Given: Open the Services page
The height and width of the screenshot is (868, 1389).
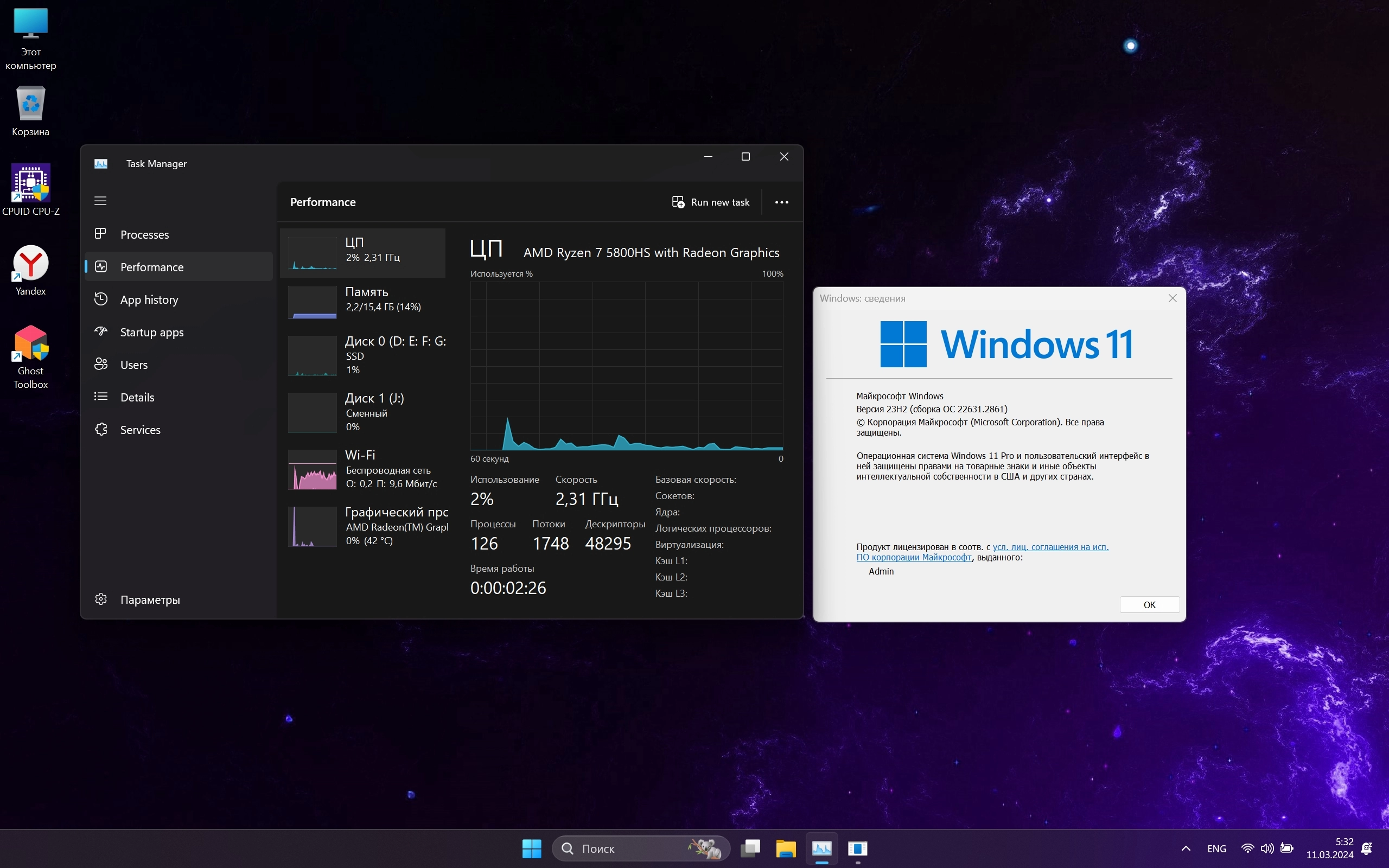Looking at the screenshot, I should pos(140,430).
